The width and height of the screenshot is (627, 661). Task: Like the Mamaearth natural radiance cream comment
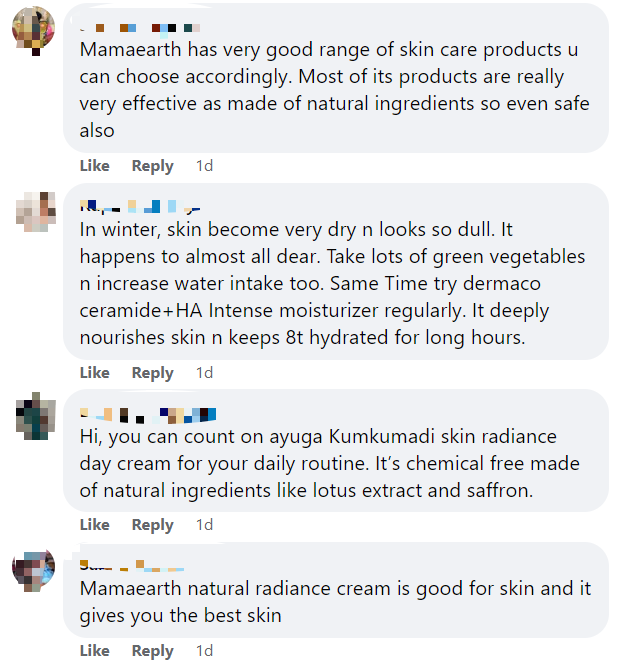[94, 650]
